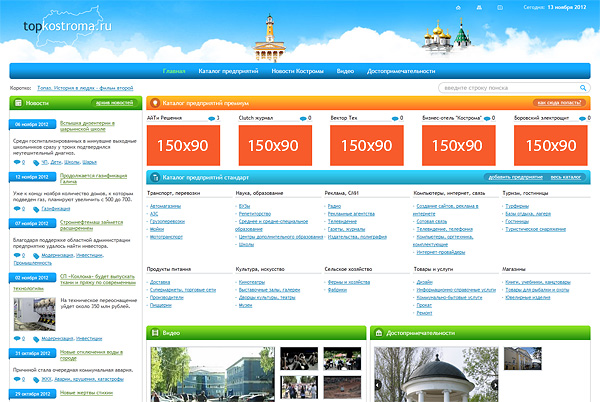
Task: Click the standard catalog header icon
Action: click(154, 176)
